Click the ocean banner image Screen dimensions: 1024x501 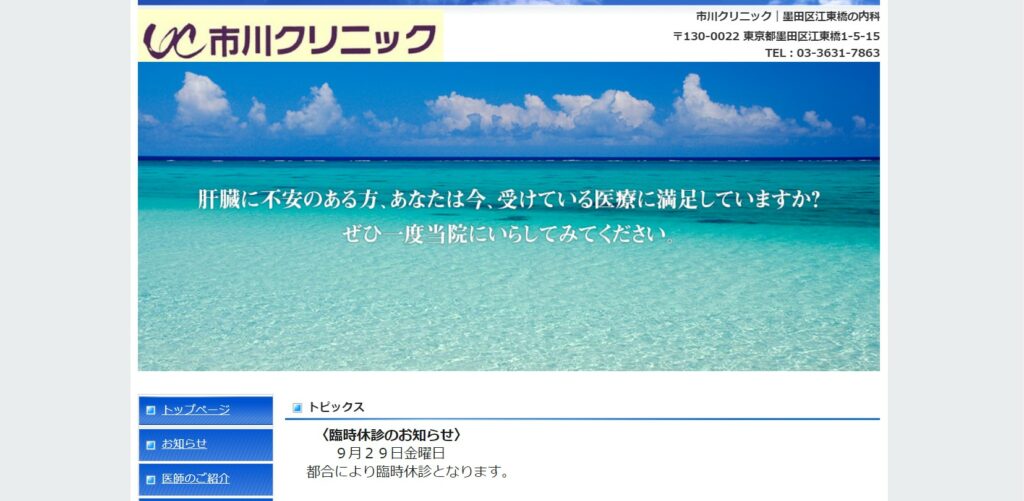pos(509,216)
